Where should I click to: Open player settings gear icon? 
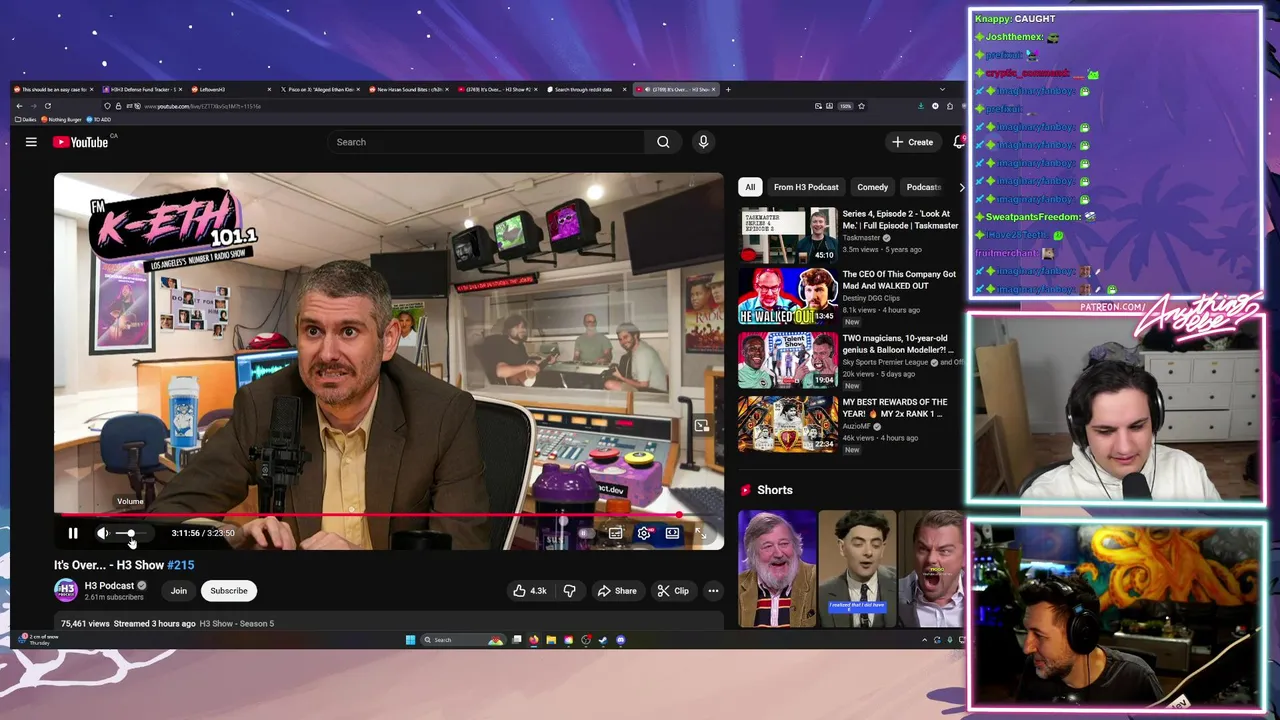(x=644, y=533)
